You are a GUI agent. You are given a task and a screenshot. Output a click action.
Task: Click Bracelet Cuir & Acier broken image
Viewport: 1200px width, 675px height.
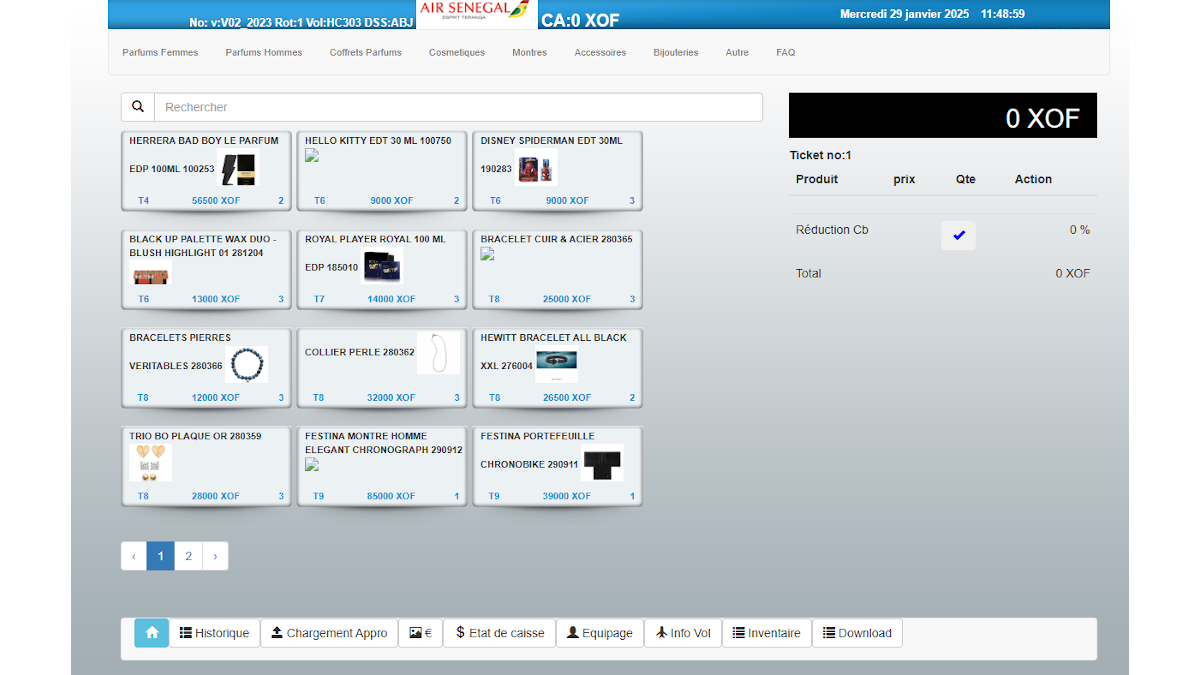coord(487,253)
